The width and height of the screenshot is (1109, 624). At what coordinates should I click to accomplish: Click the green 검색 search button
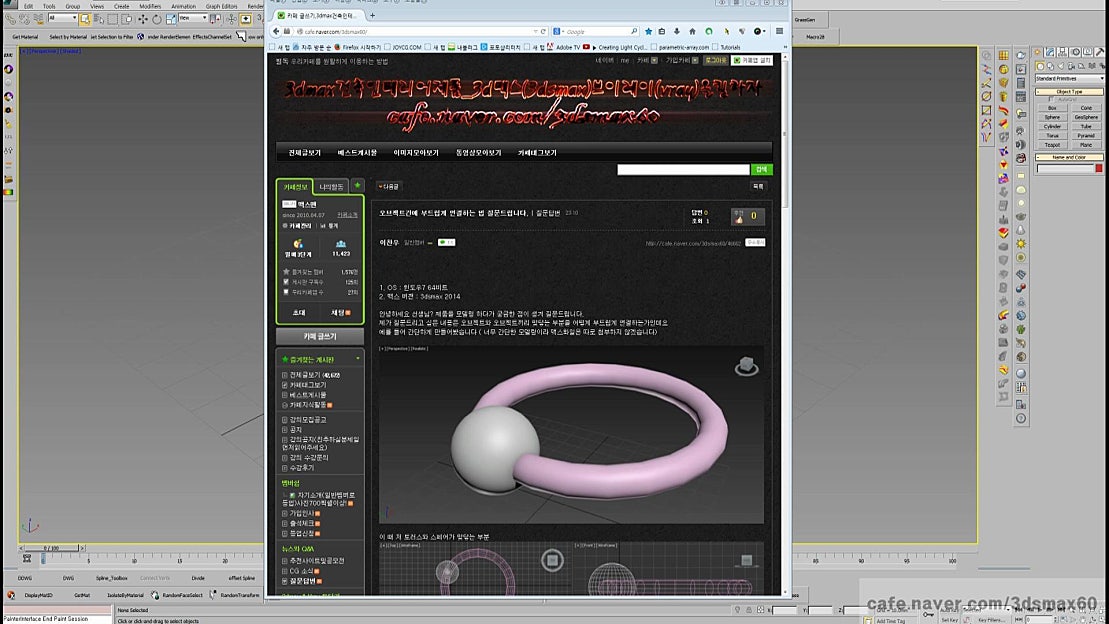[x=761, y=170]
